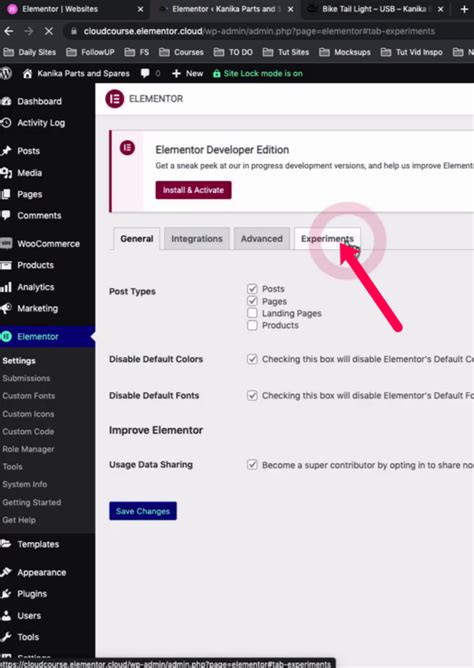The width and height of the screenshot is (474, 668).
Task: Open Role Manager submenu item
Action: click(28, 449)
